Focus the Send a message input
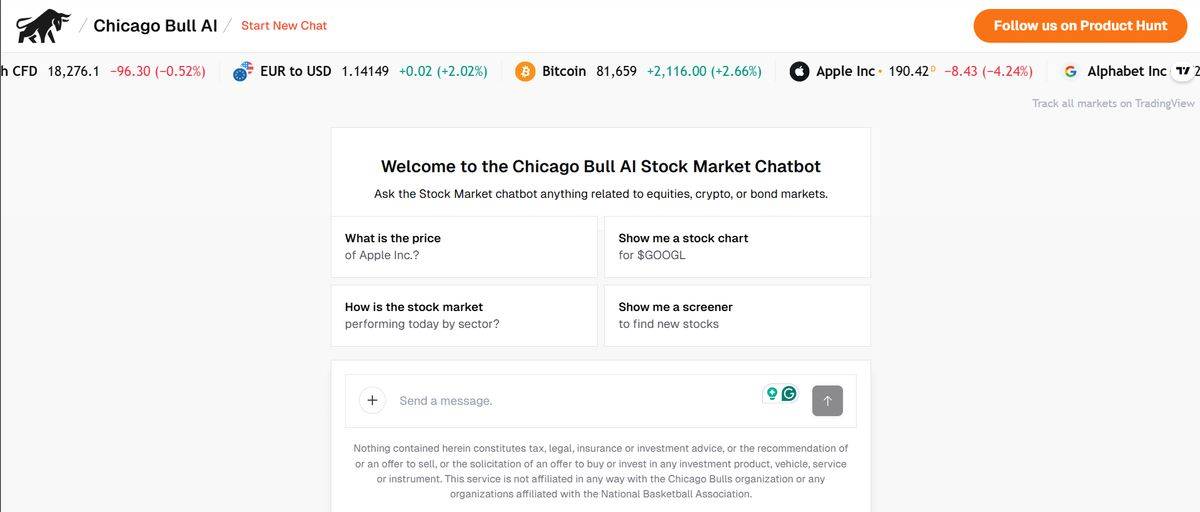Image resolution: width=1200 pixels, height=512 pixels. pyautogui.click(x=570, y=401)
